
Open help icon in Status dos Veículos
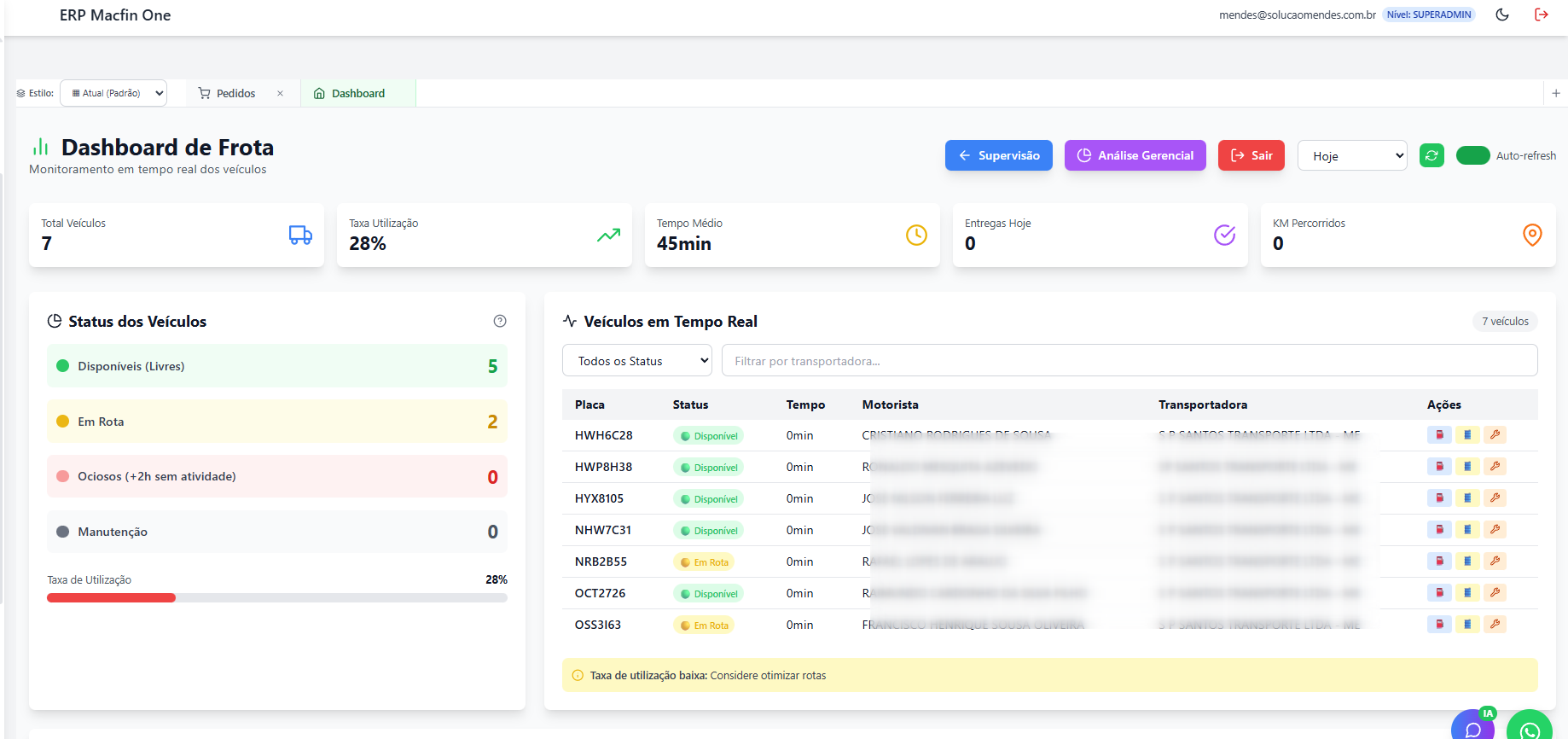click(500, 321)
